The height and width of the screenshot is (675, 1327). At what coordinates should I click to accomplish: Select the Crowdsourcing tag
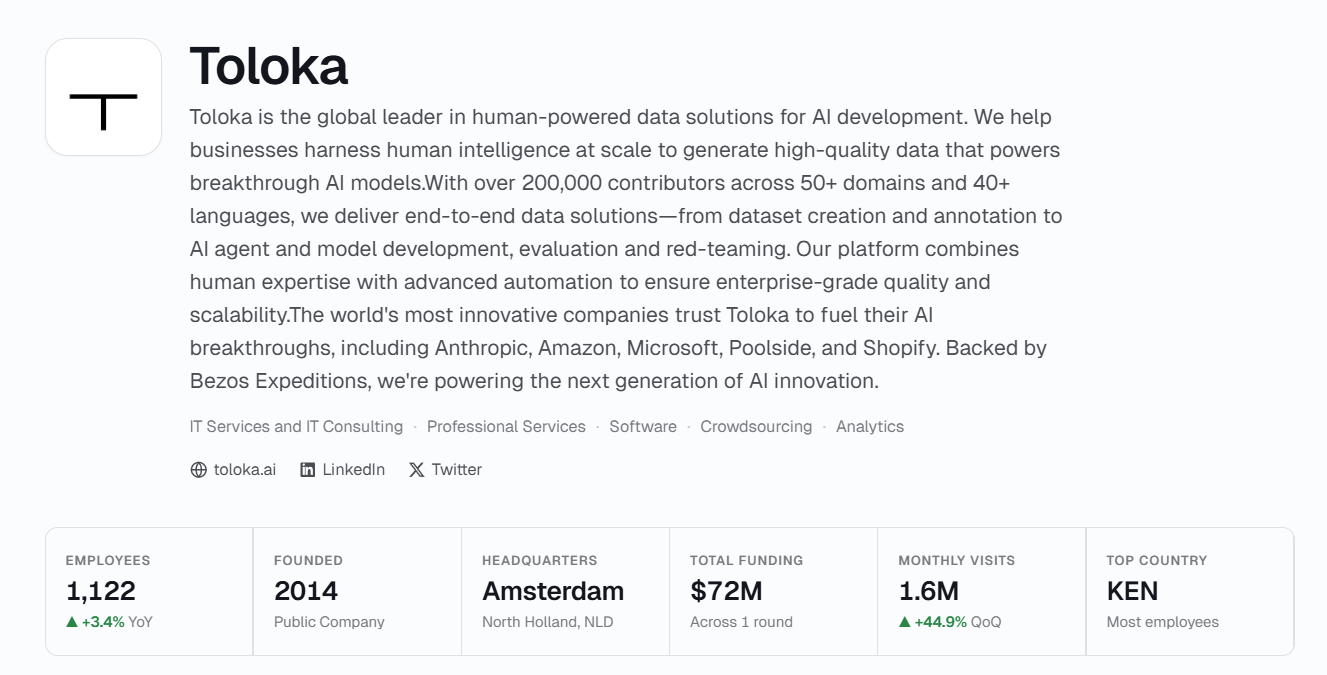tap(756, 426)
